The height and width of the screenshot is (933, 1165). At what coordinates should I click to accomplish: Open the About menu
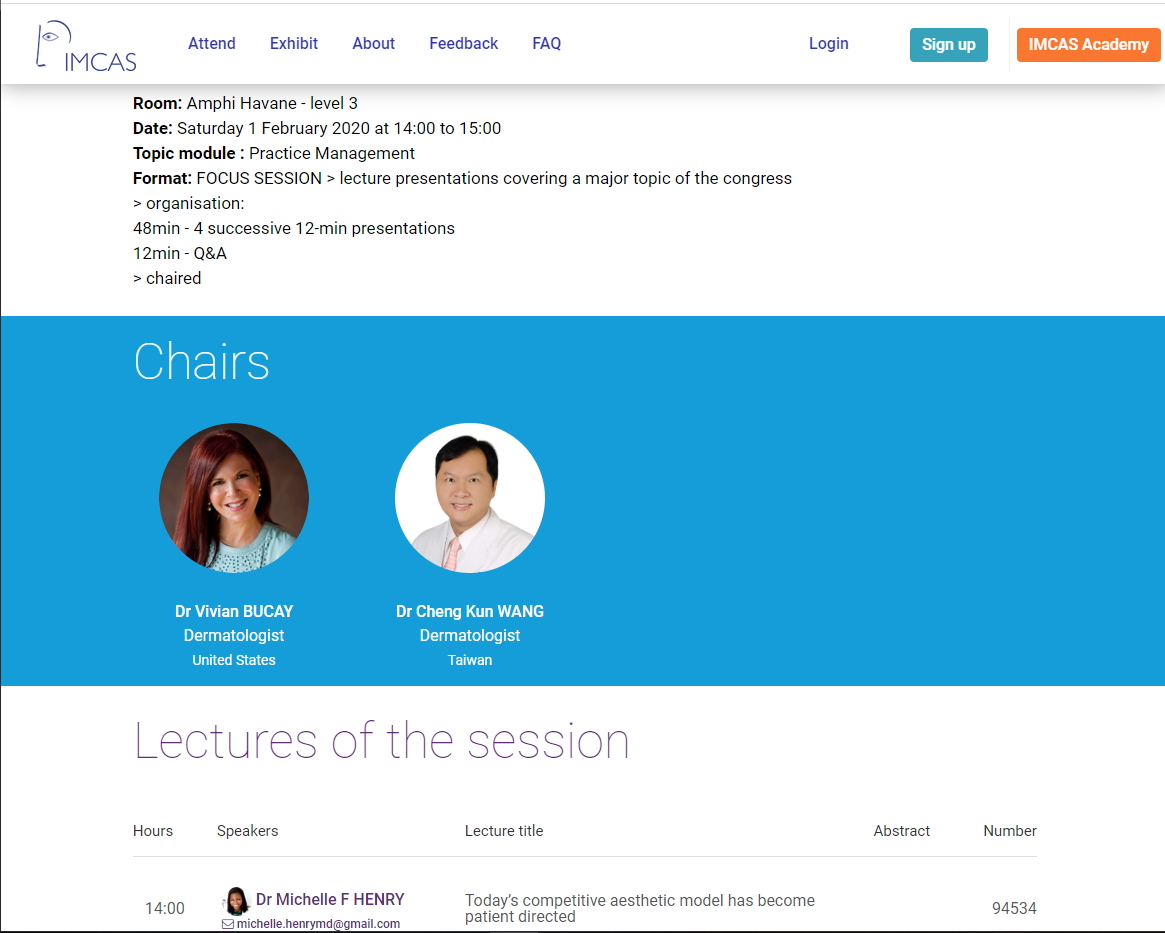(x=373, y=44)
